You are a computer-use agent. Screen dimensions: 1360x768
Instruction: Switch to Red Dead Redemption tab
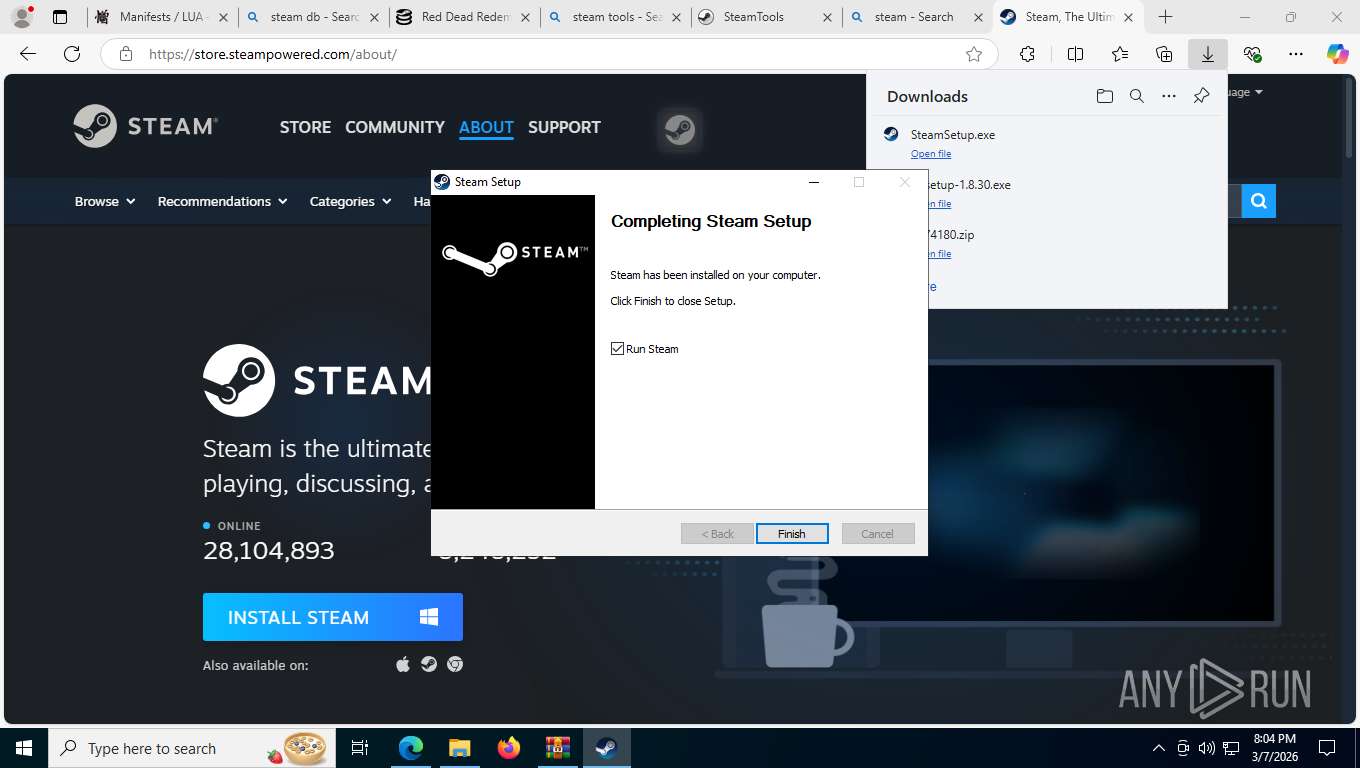pyautogui.click(x=464, y=17)
